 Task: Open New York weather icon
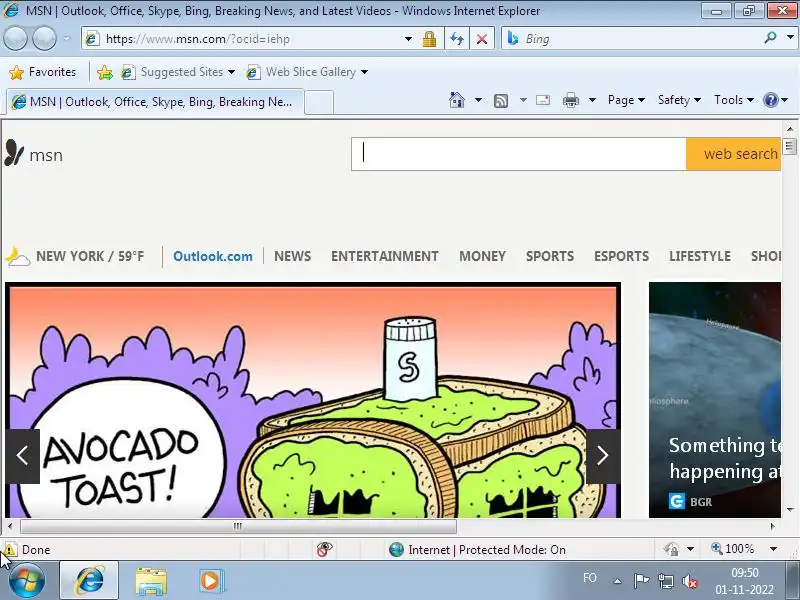click(18, 256)
